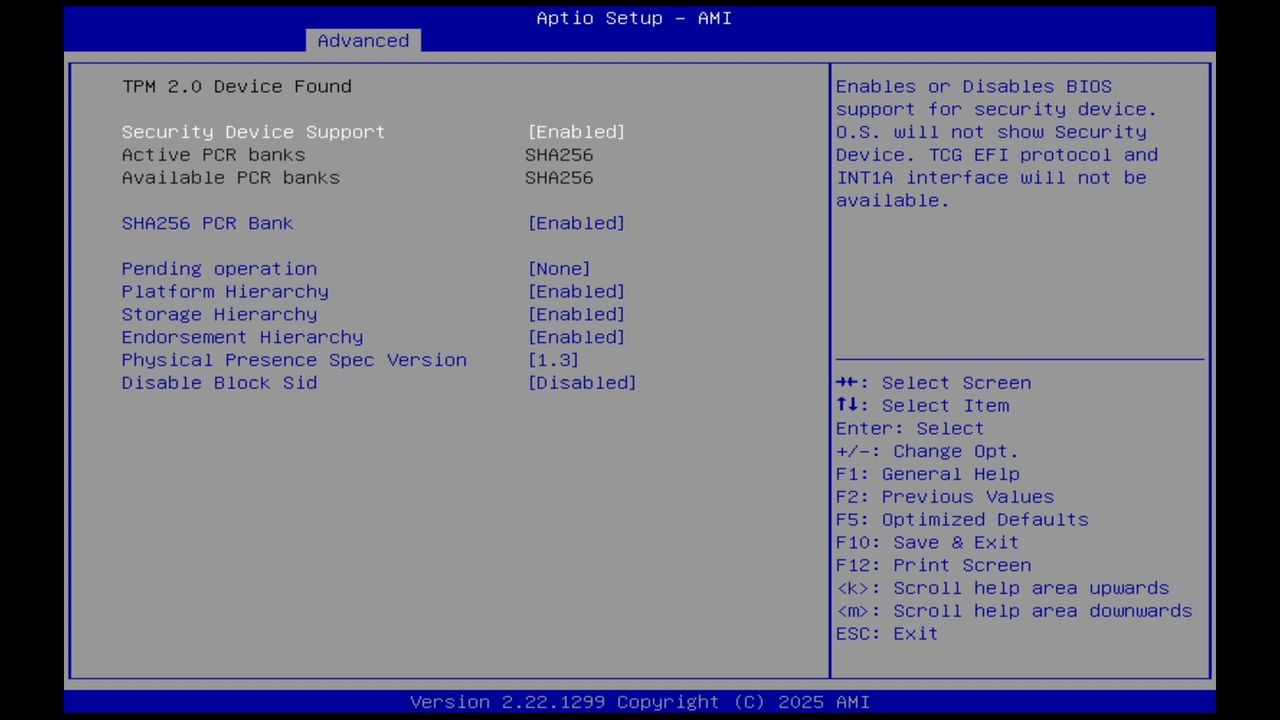Click the TPM 2.0 Device Found header

236,86
